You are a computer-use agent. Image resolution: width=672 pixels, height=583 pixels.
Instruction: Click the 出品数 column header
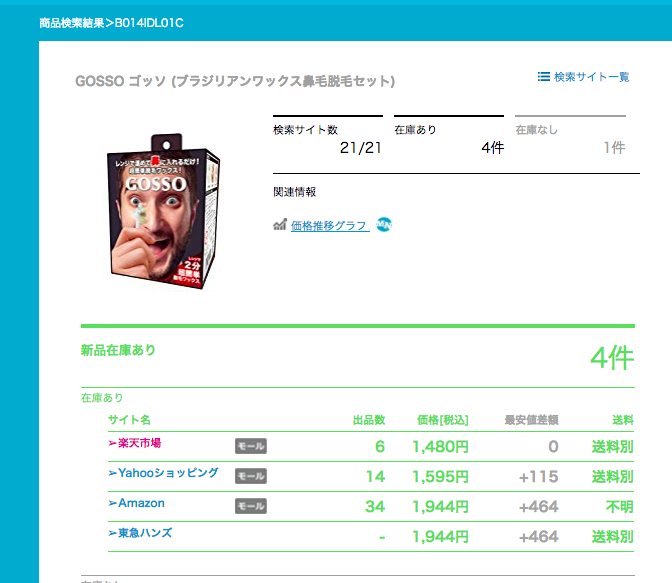point(369,420)
